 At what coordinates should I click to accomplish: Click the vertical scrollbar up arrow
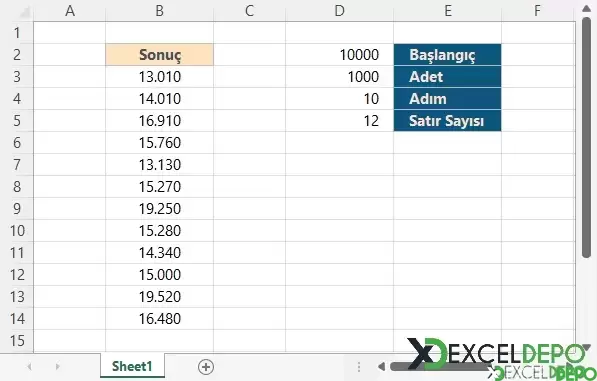tap(586, 8)
